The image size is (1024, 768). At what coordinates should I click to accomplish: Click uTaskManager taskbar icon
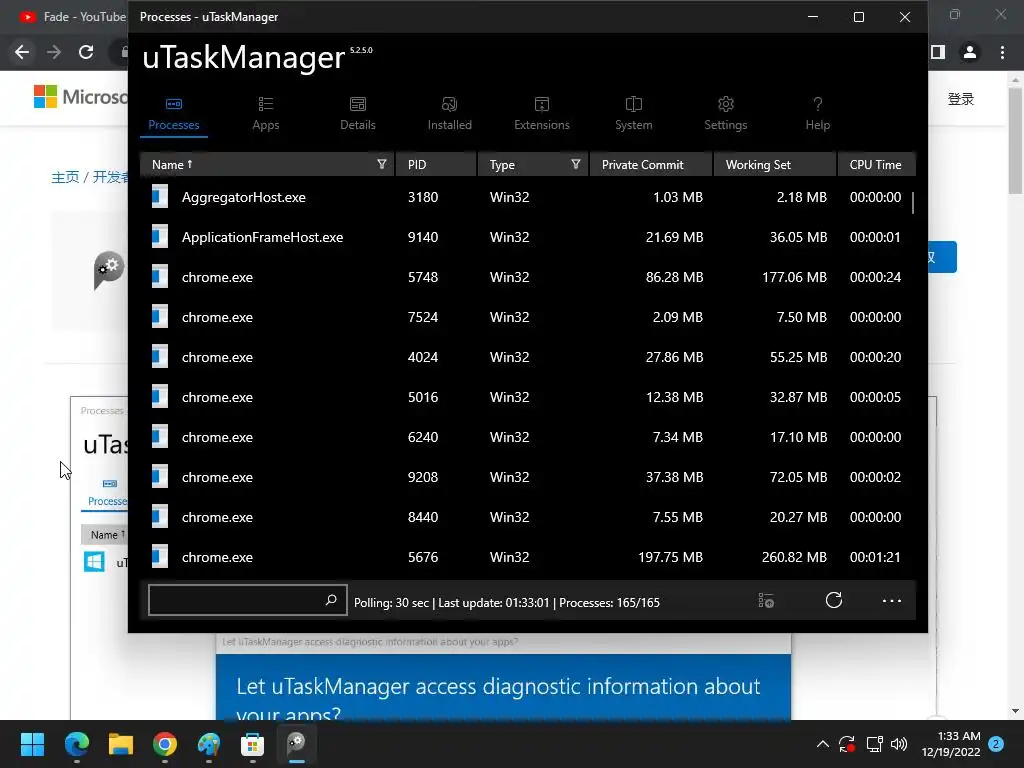pos(296,744)
